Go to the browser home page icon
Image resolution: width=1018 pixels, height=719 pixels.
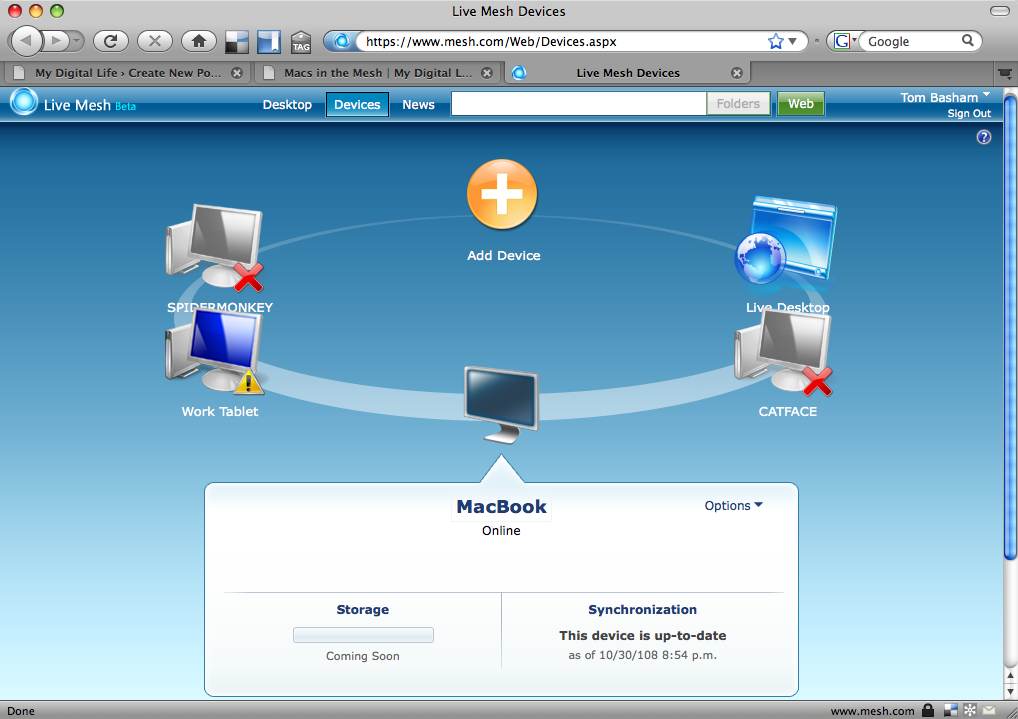[x=199, y=41]
